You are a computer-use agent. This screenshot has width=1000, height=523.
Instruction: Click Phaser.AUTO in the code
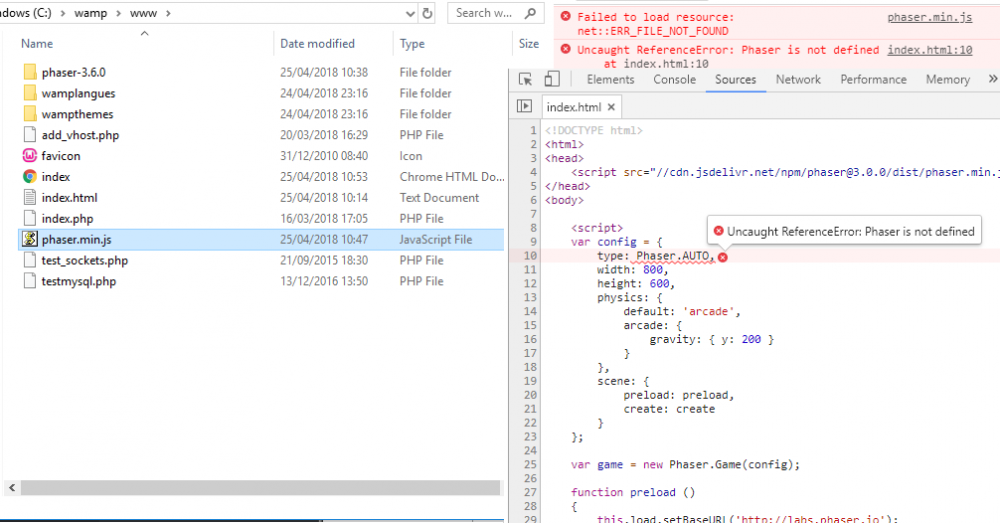[673, 256]
